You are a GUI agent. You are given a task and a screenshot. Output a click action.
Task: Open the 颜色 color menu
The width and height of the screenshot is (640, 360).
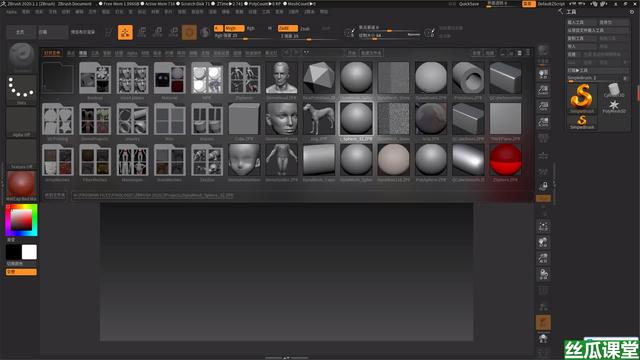(39, 12)
